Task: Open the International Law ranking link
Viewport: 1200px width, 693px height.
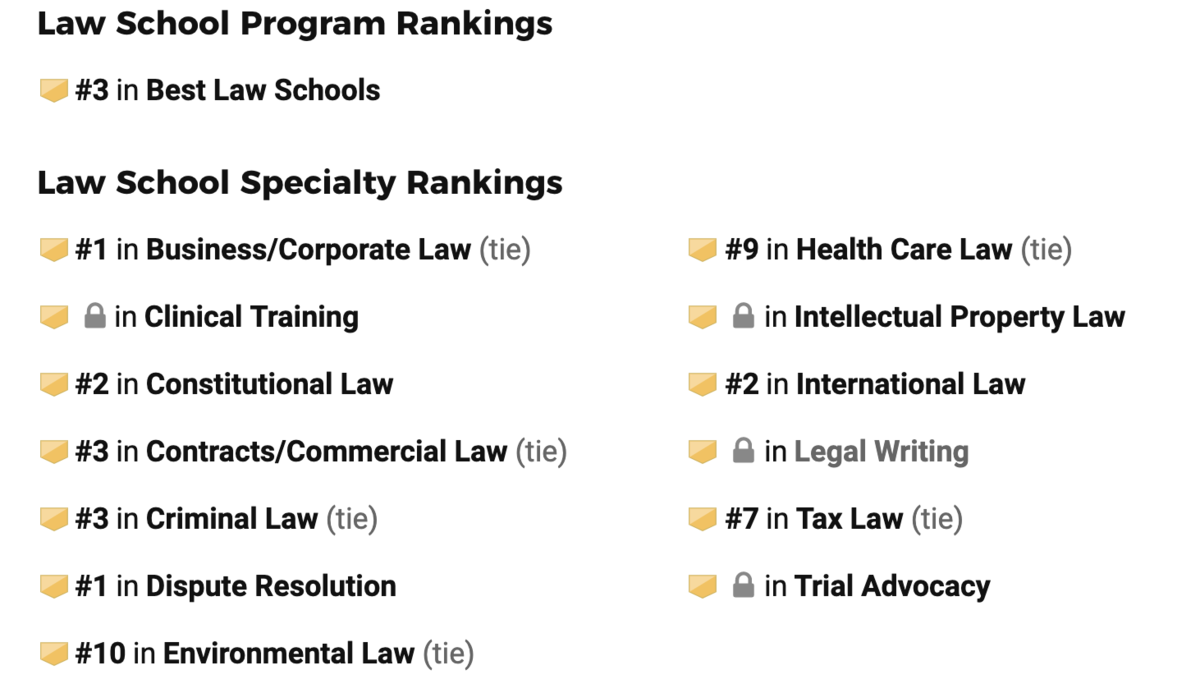Action: point(911,384)
